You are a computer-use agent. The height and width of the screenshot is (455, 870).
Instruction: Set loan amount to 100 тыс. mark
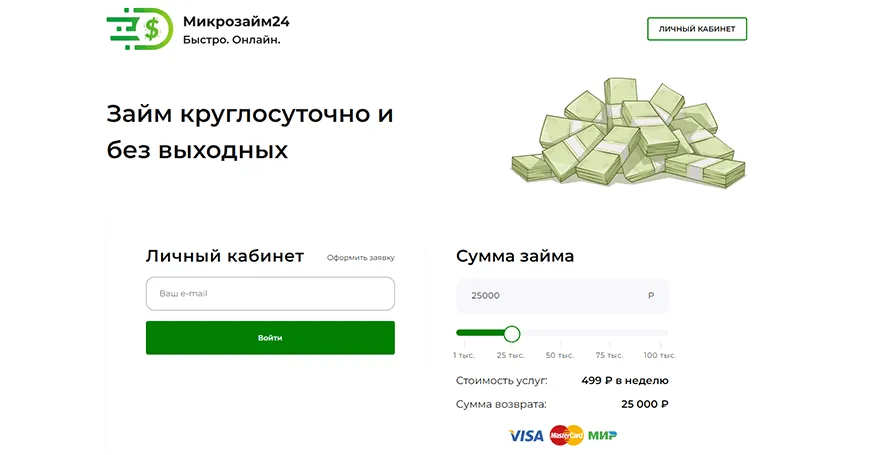660,355
